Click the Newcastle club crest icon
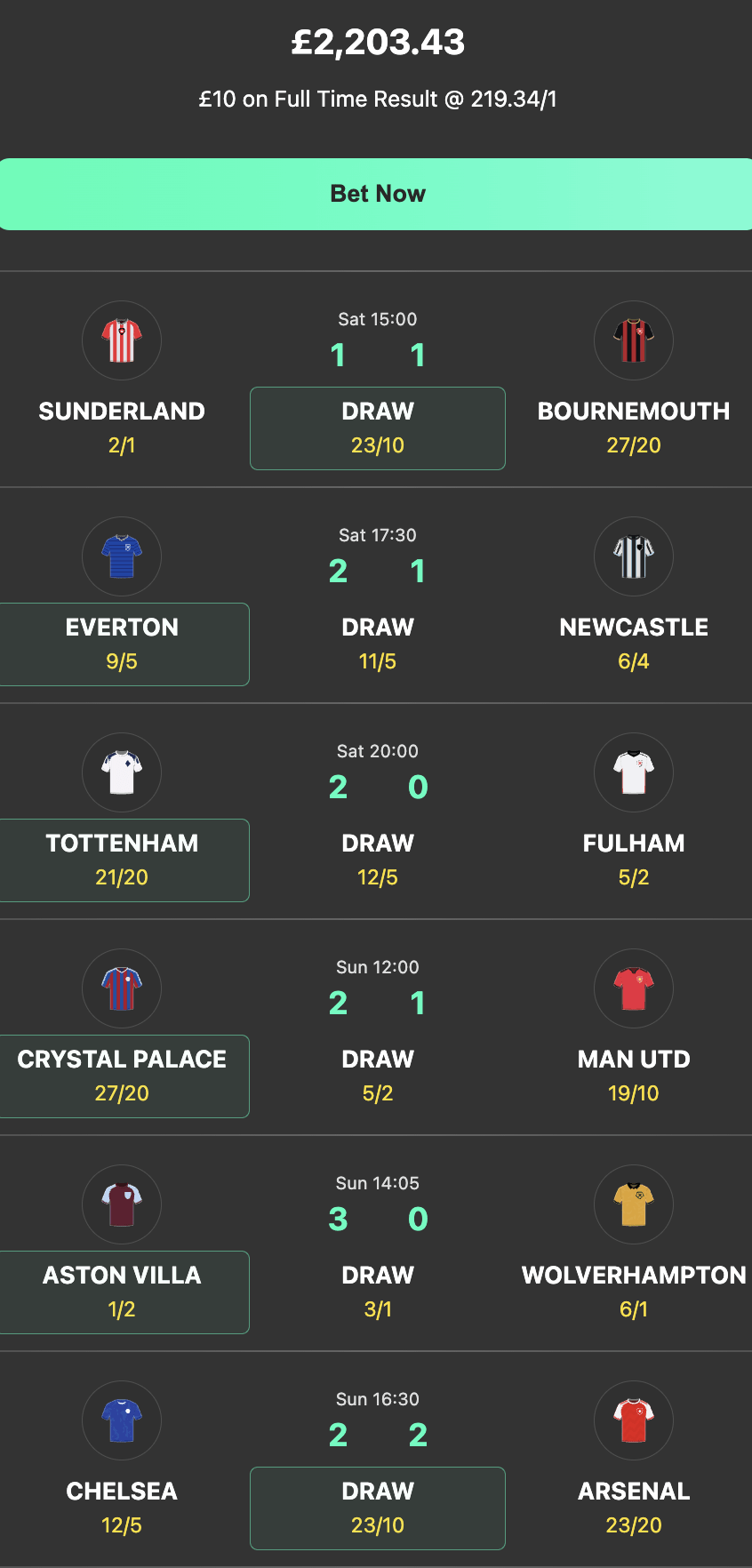Image resolution: width=752 pixels, height=1568 pixels. [634, 556]
